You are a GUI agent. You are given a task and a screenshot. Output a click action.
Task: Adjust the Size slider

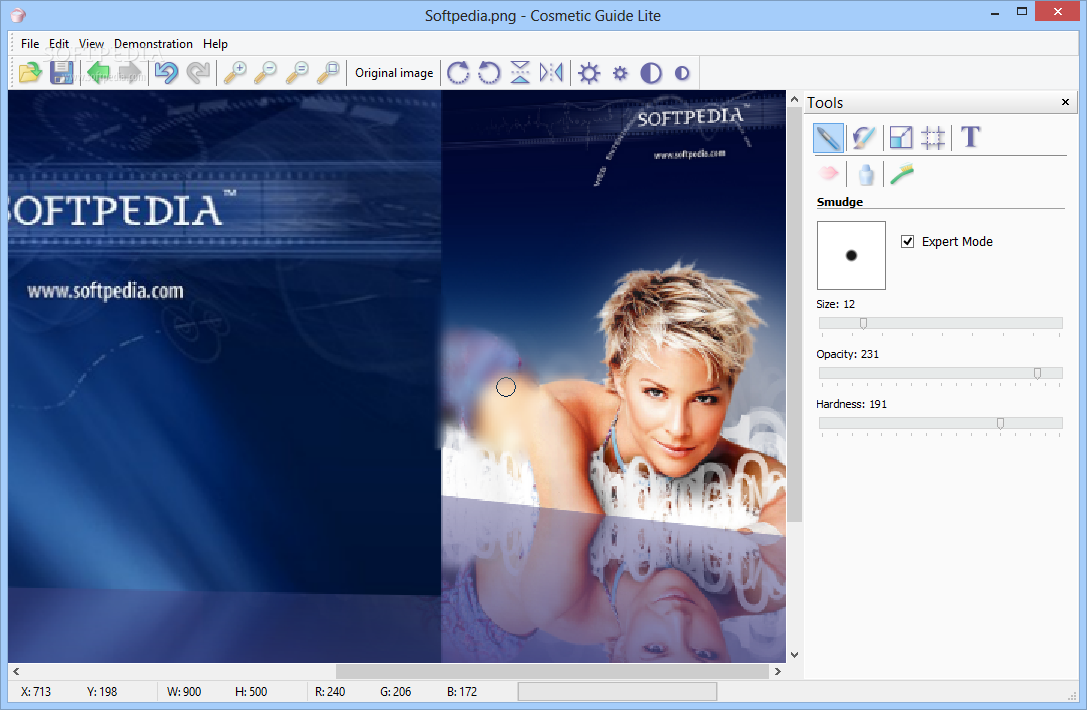940,323
